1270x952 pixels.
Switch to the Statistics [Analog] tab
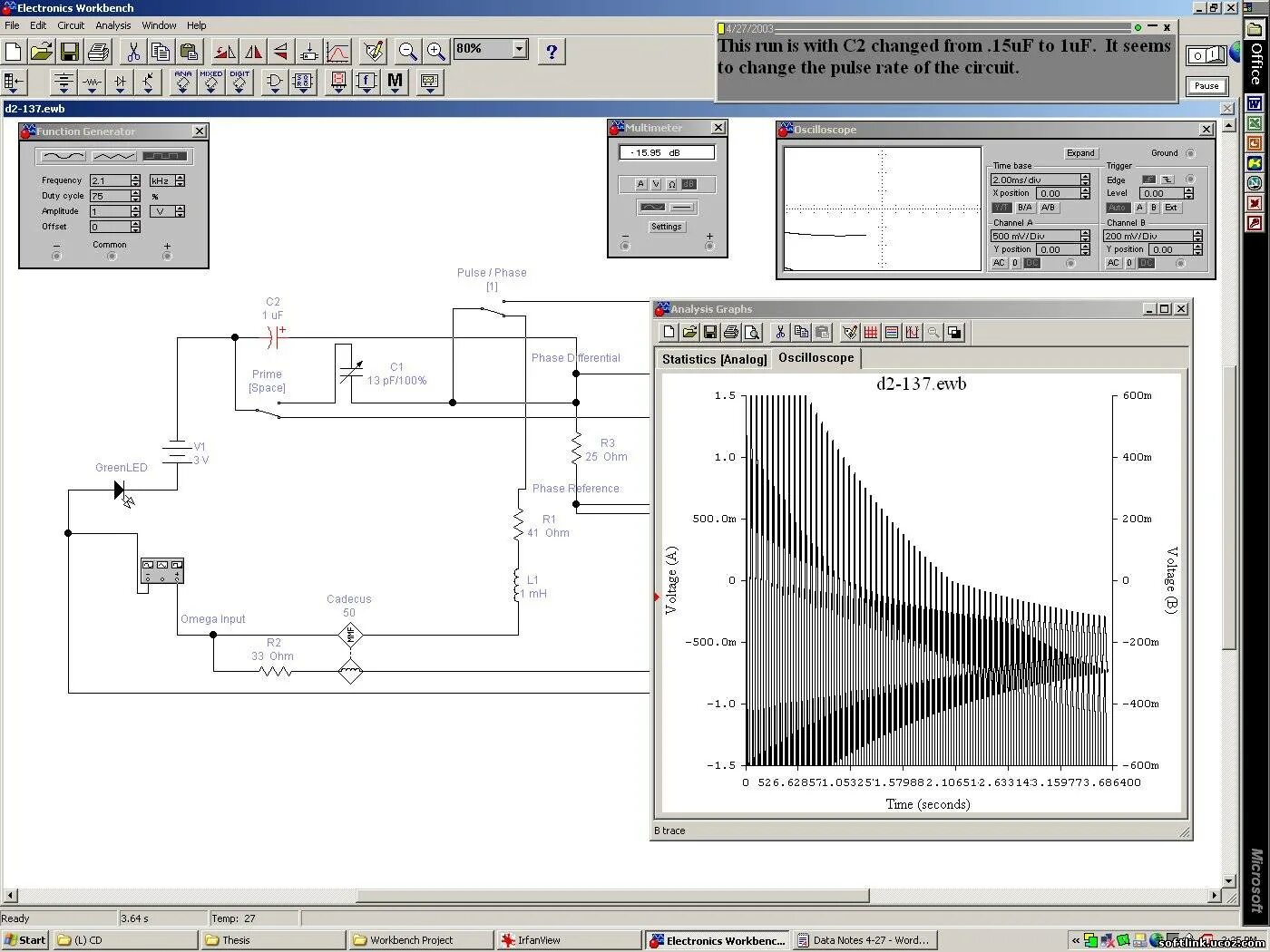click(714, 359)
